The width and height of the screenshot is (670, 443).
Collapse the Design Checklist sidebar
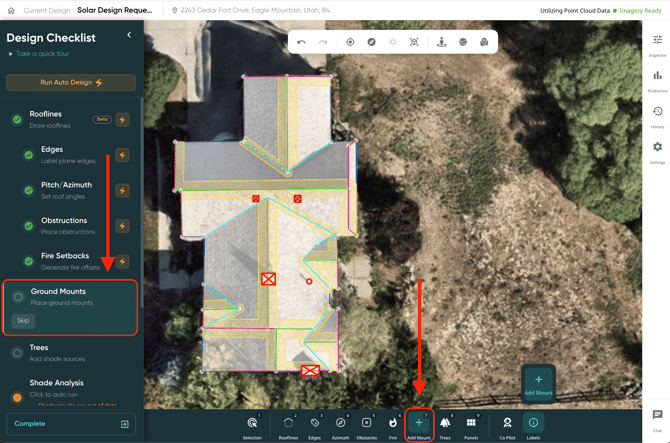point(129,35)
